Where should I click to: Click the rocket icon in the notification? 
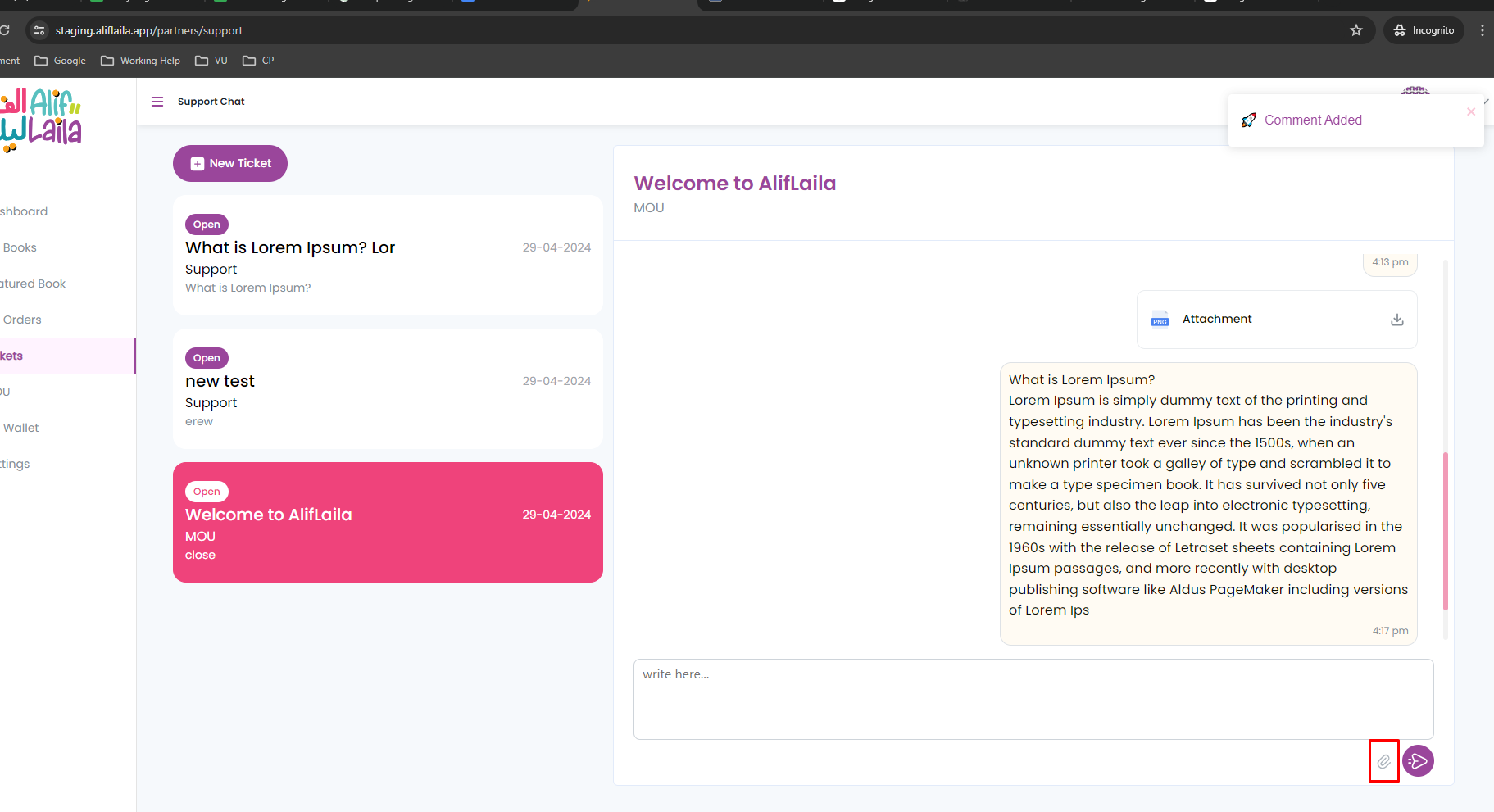[x=1249, y=120]
